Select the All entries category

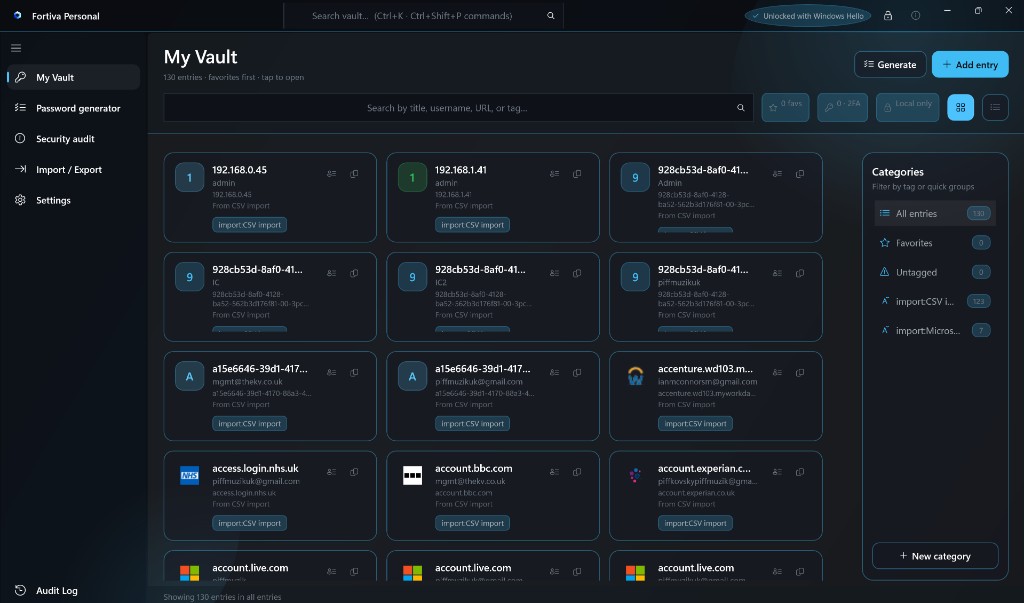[x=935, y=213]
